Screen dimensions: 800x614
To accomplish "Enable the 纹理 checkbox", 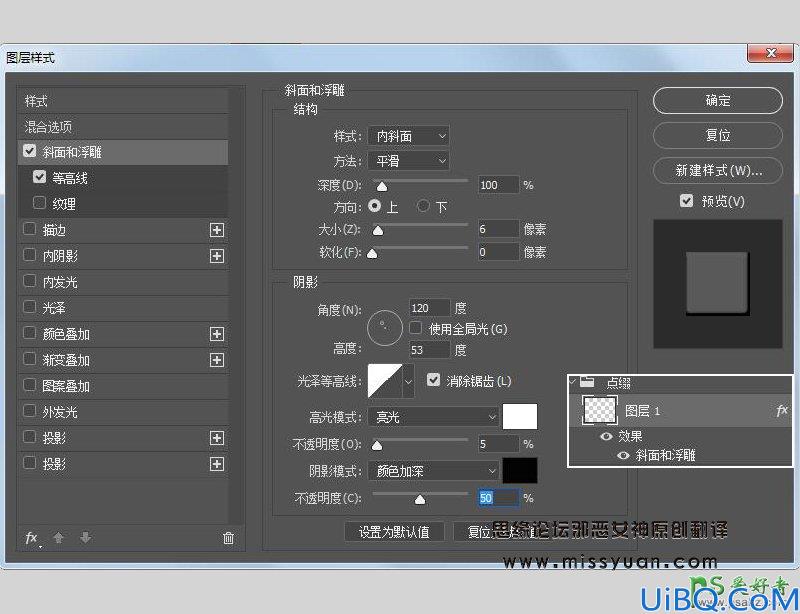I will click(x=39, y=203).
